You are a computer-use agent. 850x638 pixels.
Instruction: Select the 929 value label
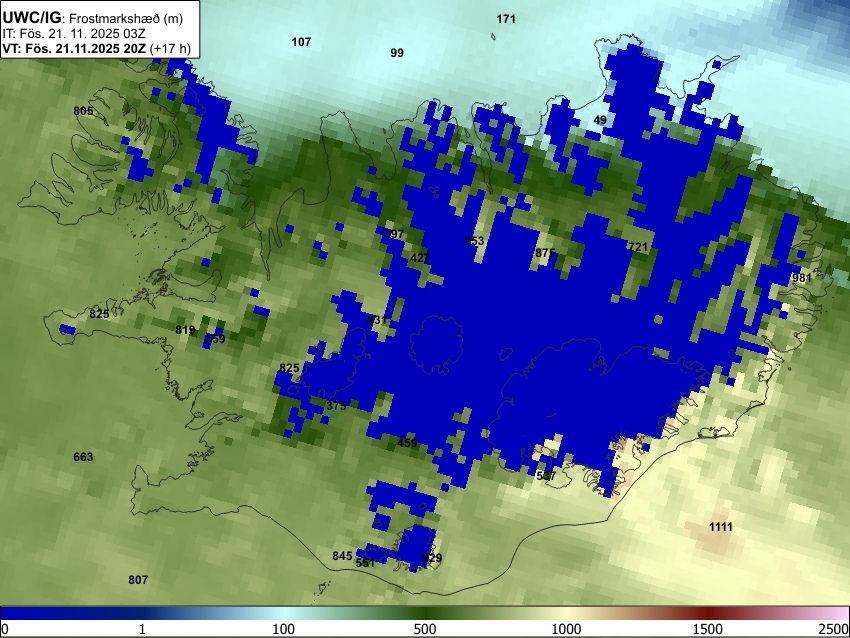click(432, 558)
